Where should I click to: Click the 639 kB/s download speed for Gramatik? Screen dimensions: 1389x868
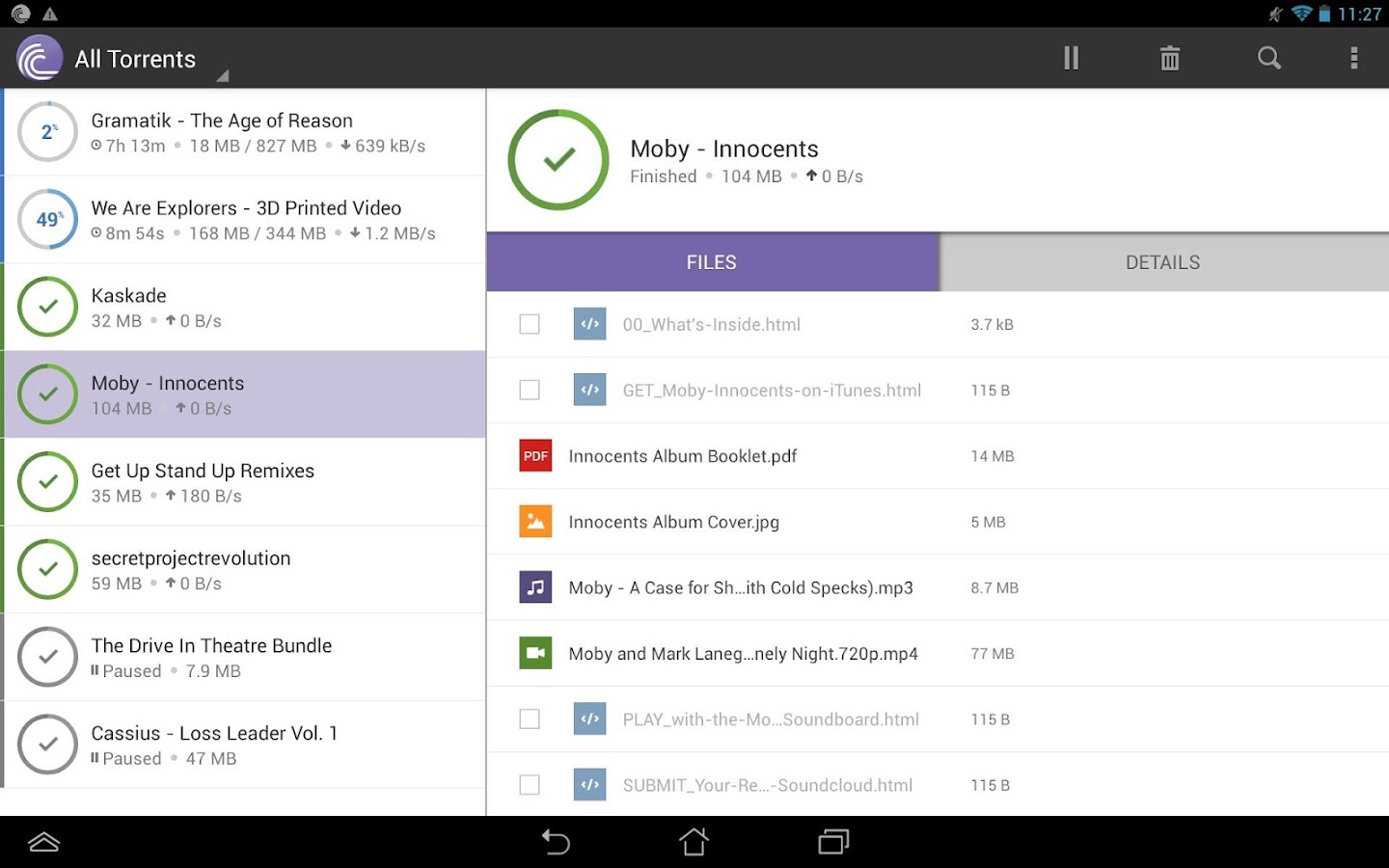click(x=383, y=146)
